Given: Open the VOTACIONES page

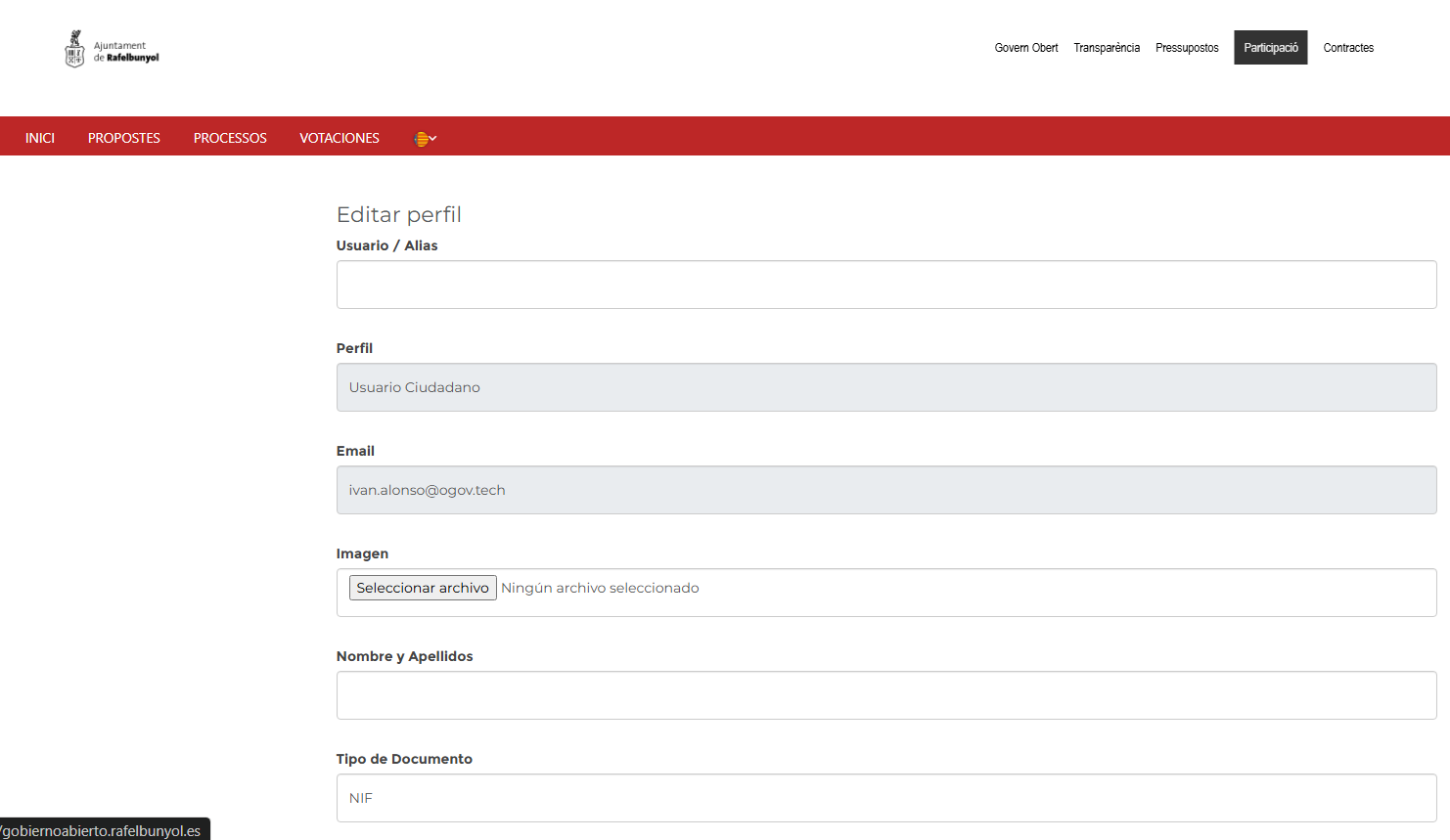Looking at the screenshot, I should (x=340, y=138).
